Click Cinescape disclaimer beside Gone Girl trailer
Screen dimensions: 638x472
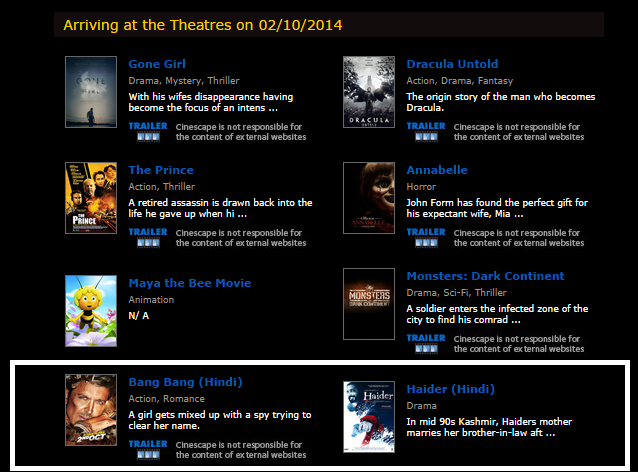(x=241, y=132)
